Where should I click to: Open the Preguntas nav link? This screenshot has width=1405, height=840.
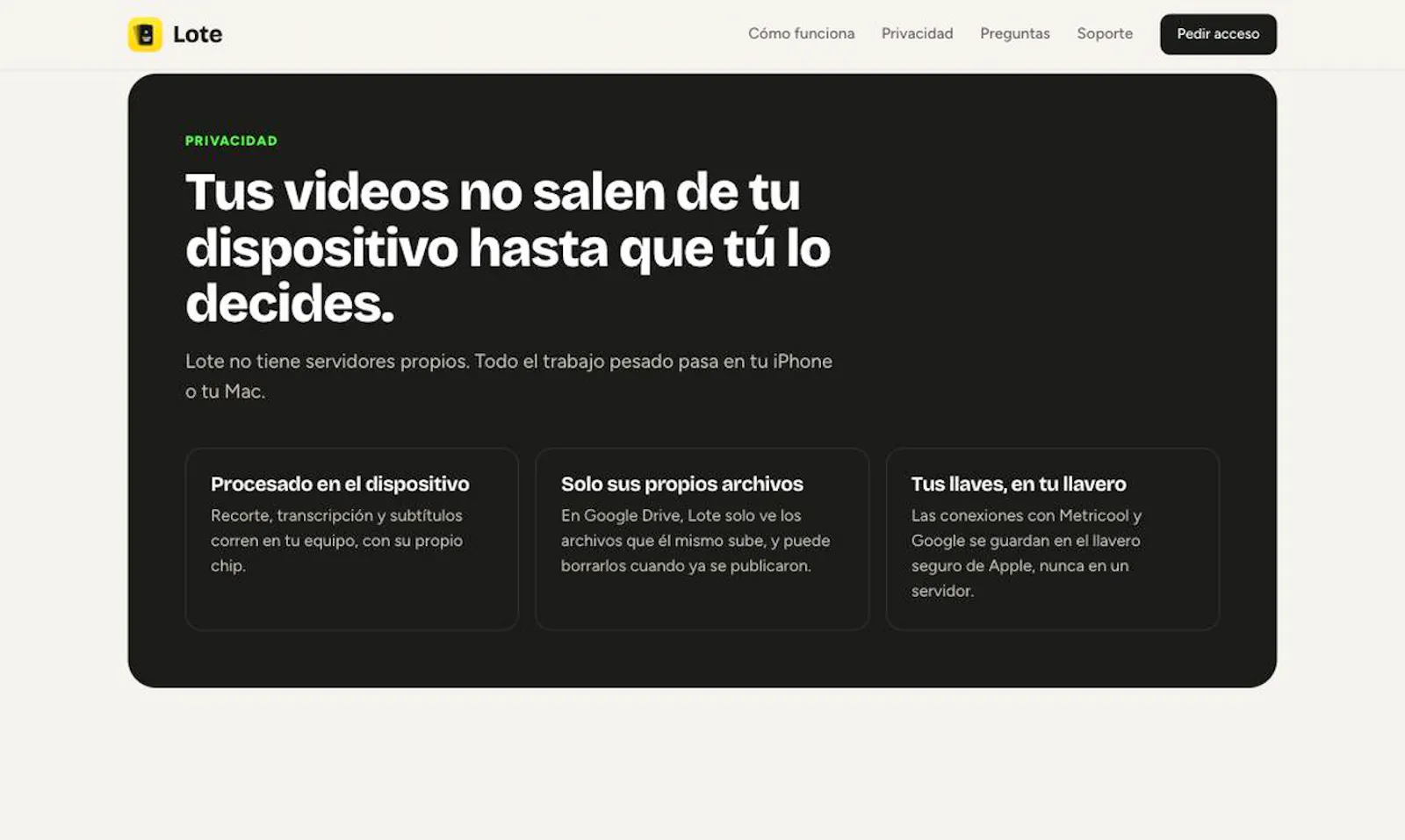[x=1015, y=33]
